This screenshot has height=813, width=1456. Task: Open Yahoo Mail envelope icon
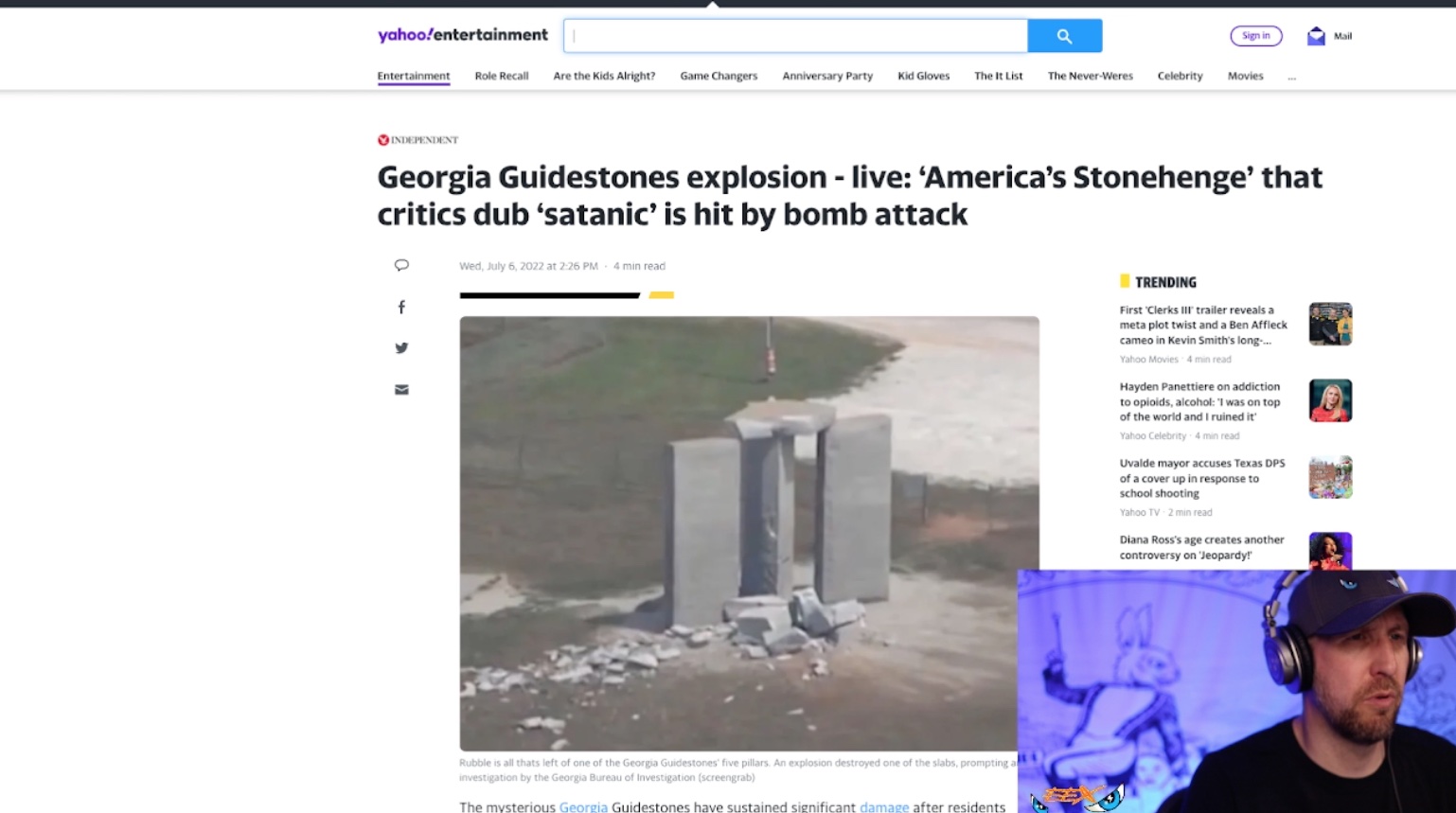[x=1316, y=36]
